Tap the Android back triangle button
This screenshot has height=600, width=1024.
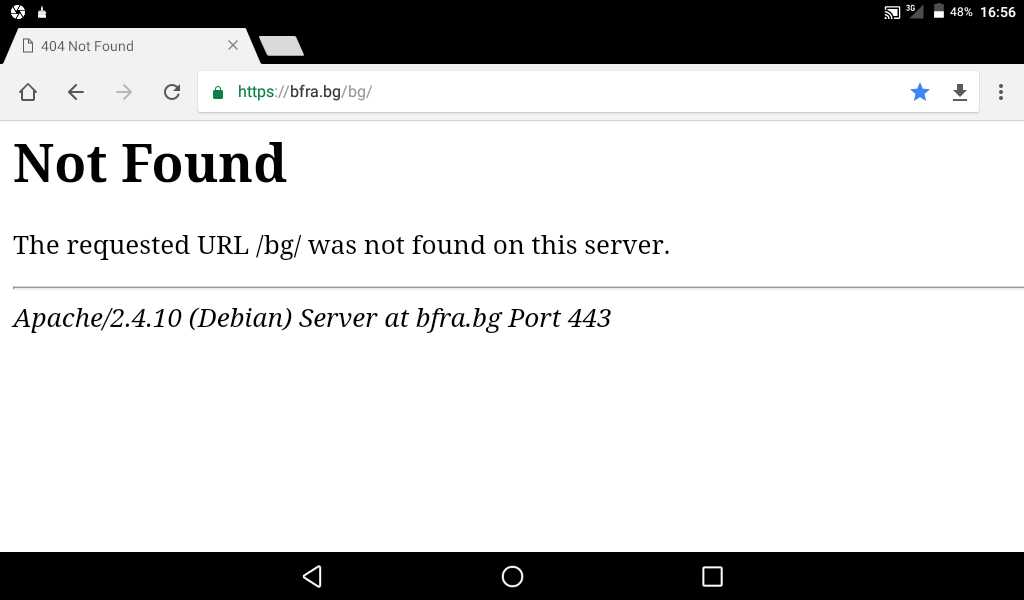click(312, 576)
